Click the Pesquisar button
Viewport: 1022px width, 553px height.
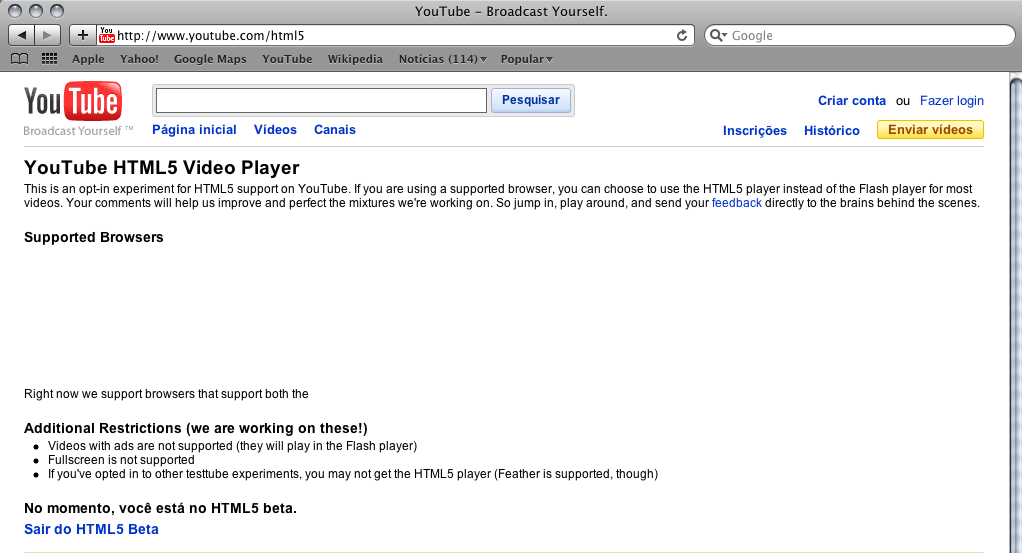point(531,100)
